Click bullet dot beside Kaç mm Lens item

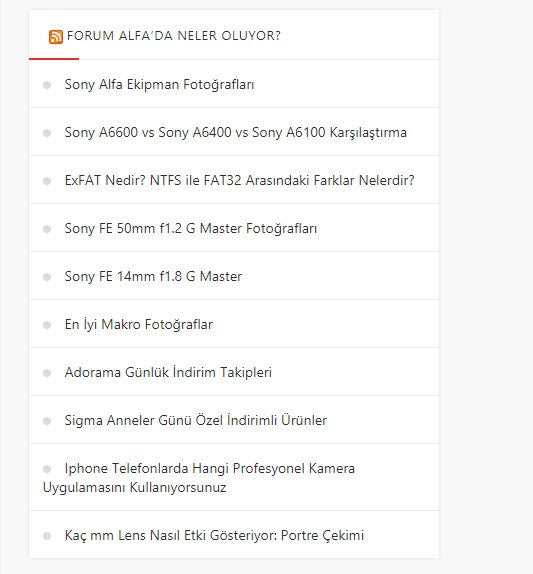coord(47,536)
